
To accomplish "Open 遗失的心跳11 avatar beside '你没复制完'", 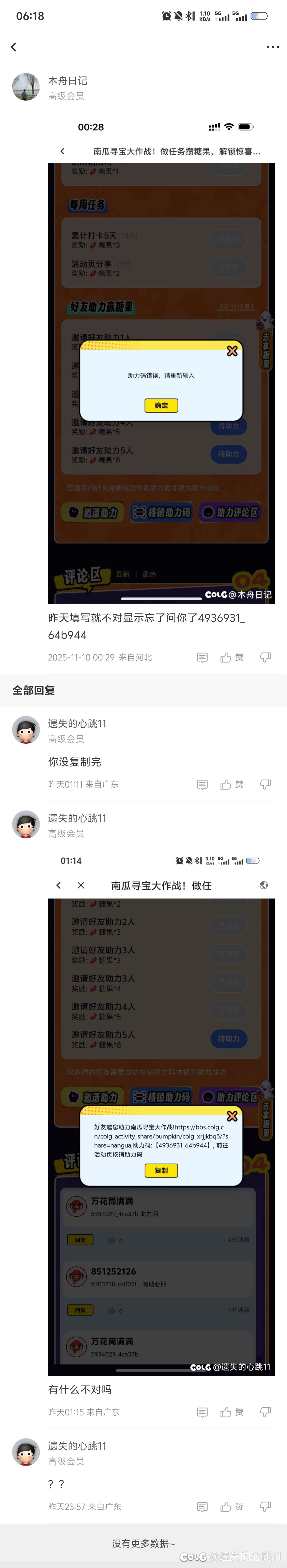I will coord(26,730).
